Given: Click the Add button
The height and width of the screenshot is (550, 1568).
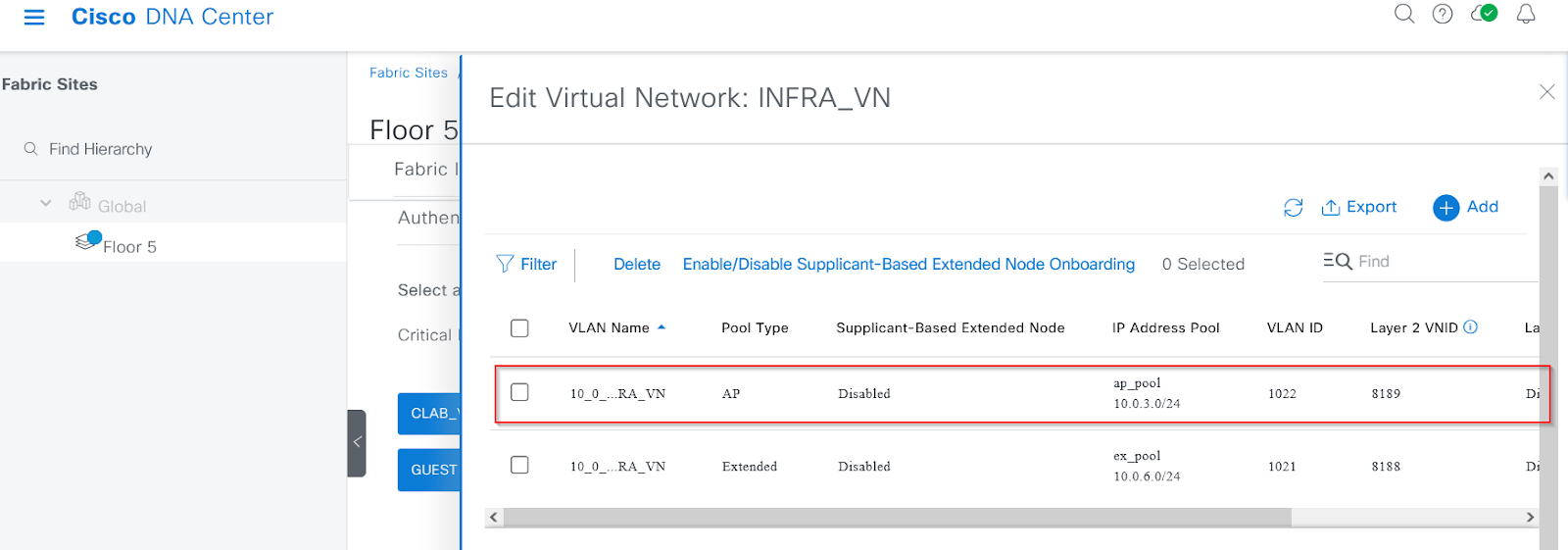Looking at the screenshot, I should click(x=1466, y=207).
